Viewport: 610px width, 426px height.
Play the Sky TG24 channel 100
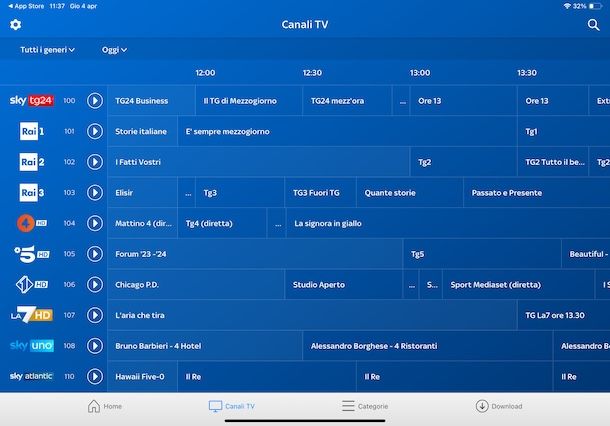point(95,101)
